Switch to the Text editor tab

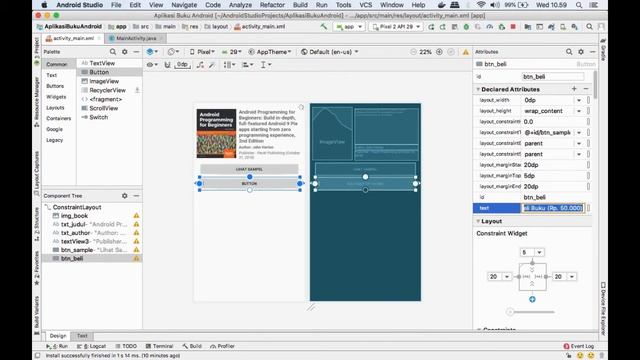82,336
